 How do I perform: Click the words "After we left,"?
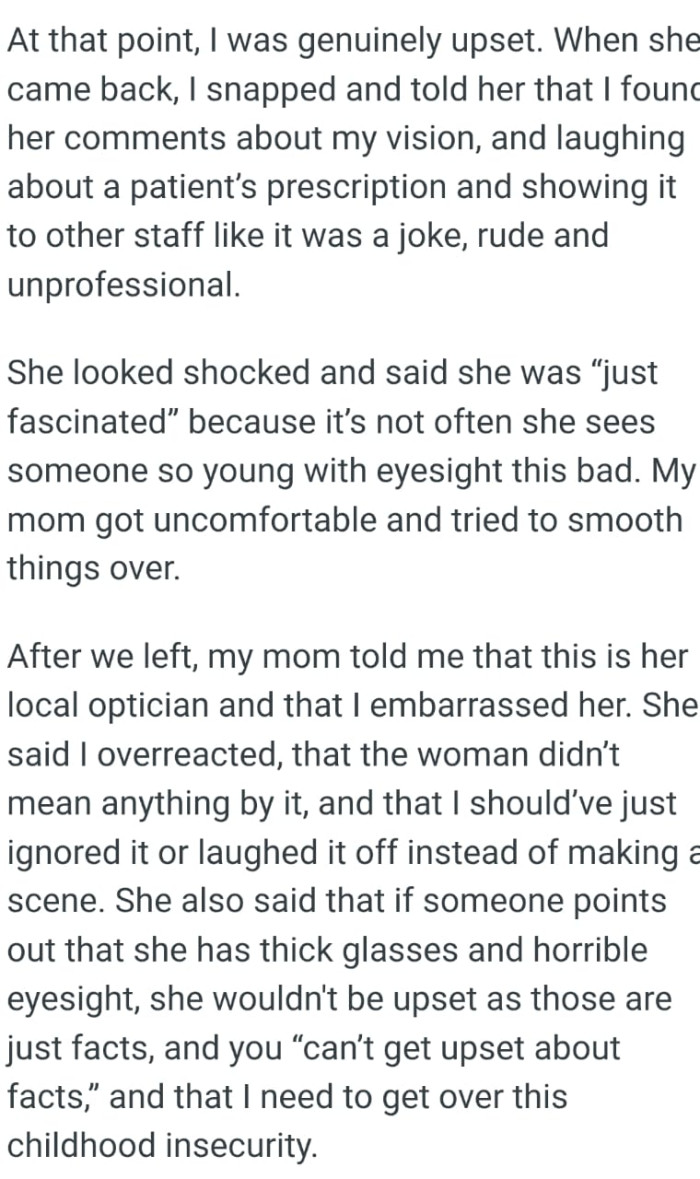point(114,657)
